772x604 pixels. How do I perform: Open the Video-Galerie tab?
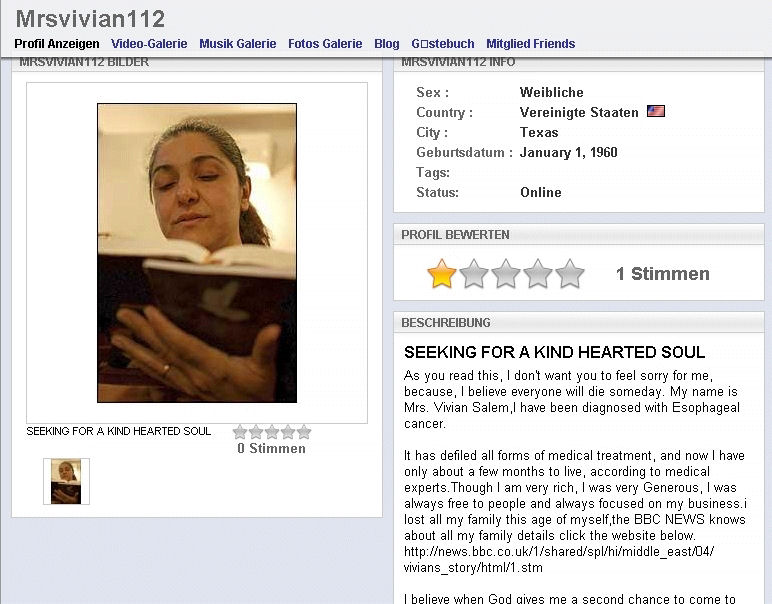[149, 44]
